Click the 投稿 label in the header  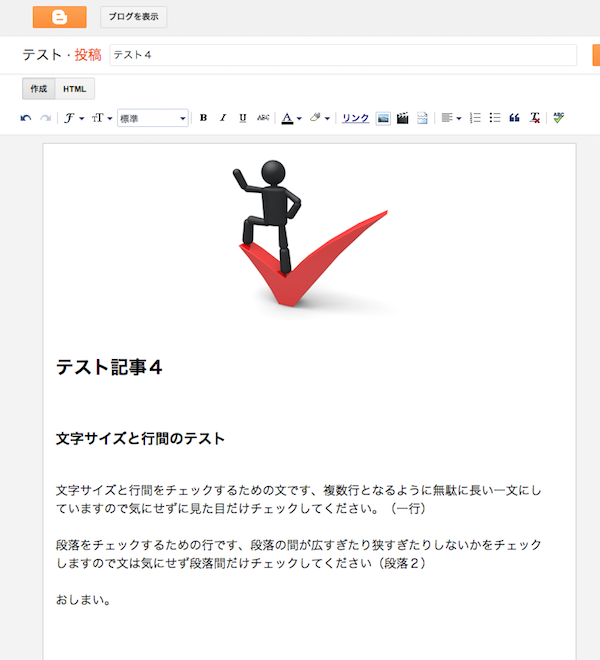(88, 55)
